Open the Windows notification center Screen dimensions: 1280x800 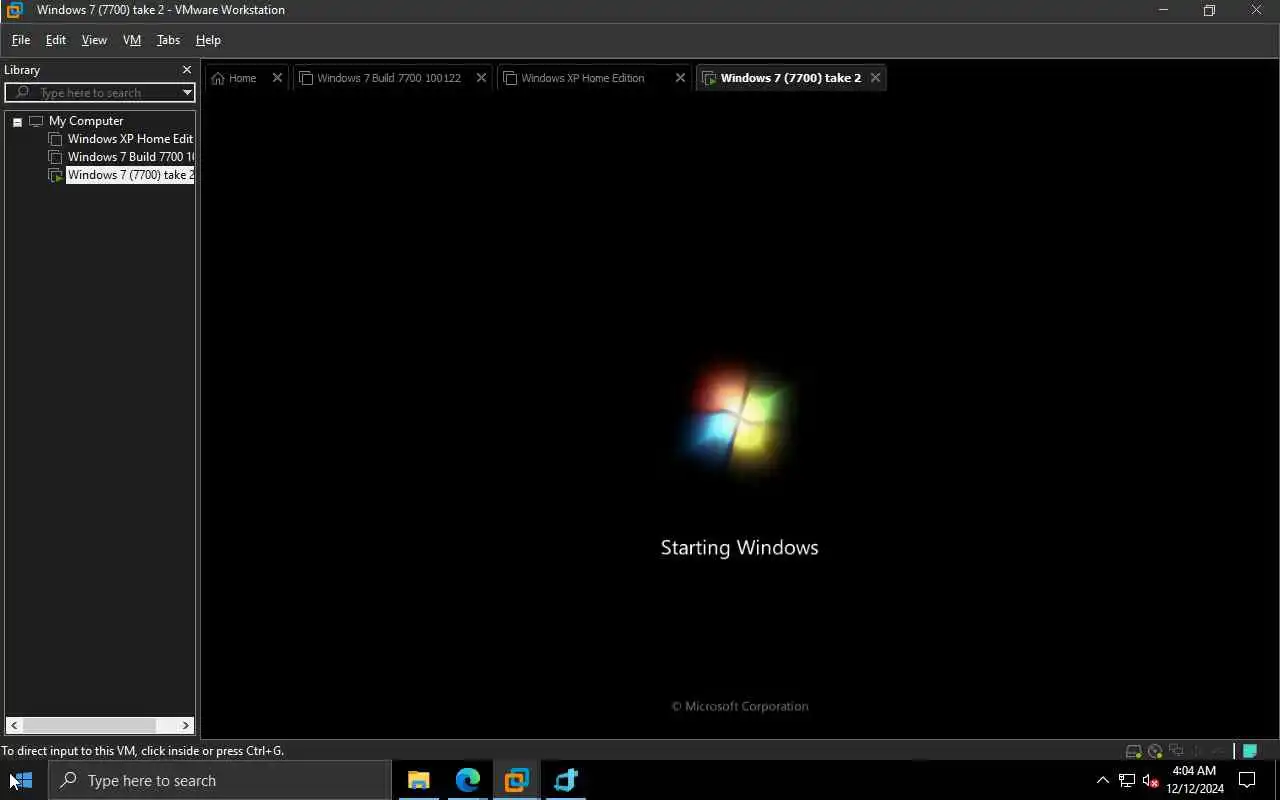pos(1247,780)
